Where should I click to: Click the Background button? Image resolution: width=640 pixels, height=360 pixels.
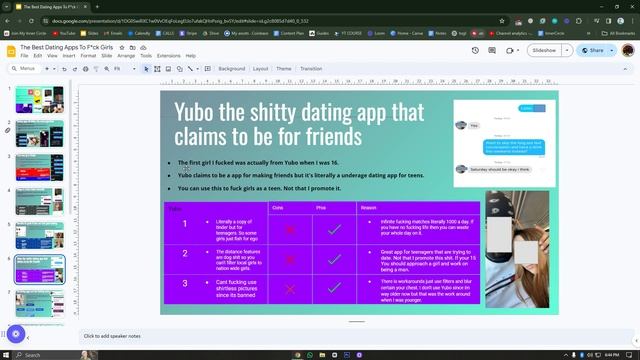231,69
